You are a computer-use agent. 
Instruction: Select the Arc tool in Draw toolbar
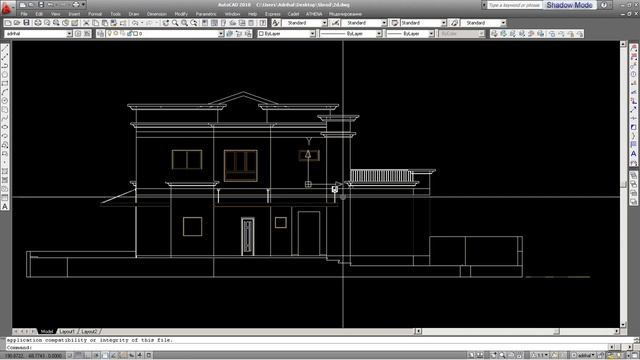click(5, 92)
